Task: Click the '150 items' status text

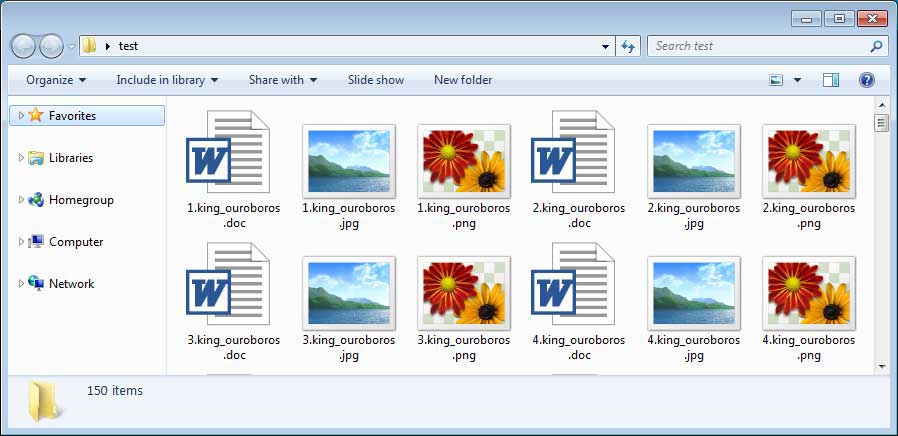Action: (x=115, y=391)
